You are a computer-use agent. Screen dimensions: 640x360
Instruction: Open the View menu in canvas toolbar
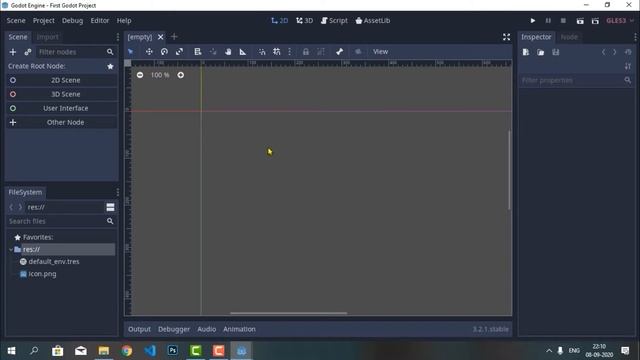(x=380, y=52)
